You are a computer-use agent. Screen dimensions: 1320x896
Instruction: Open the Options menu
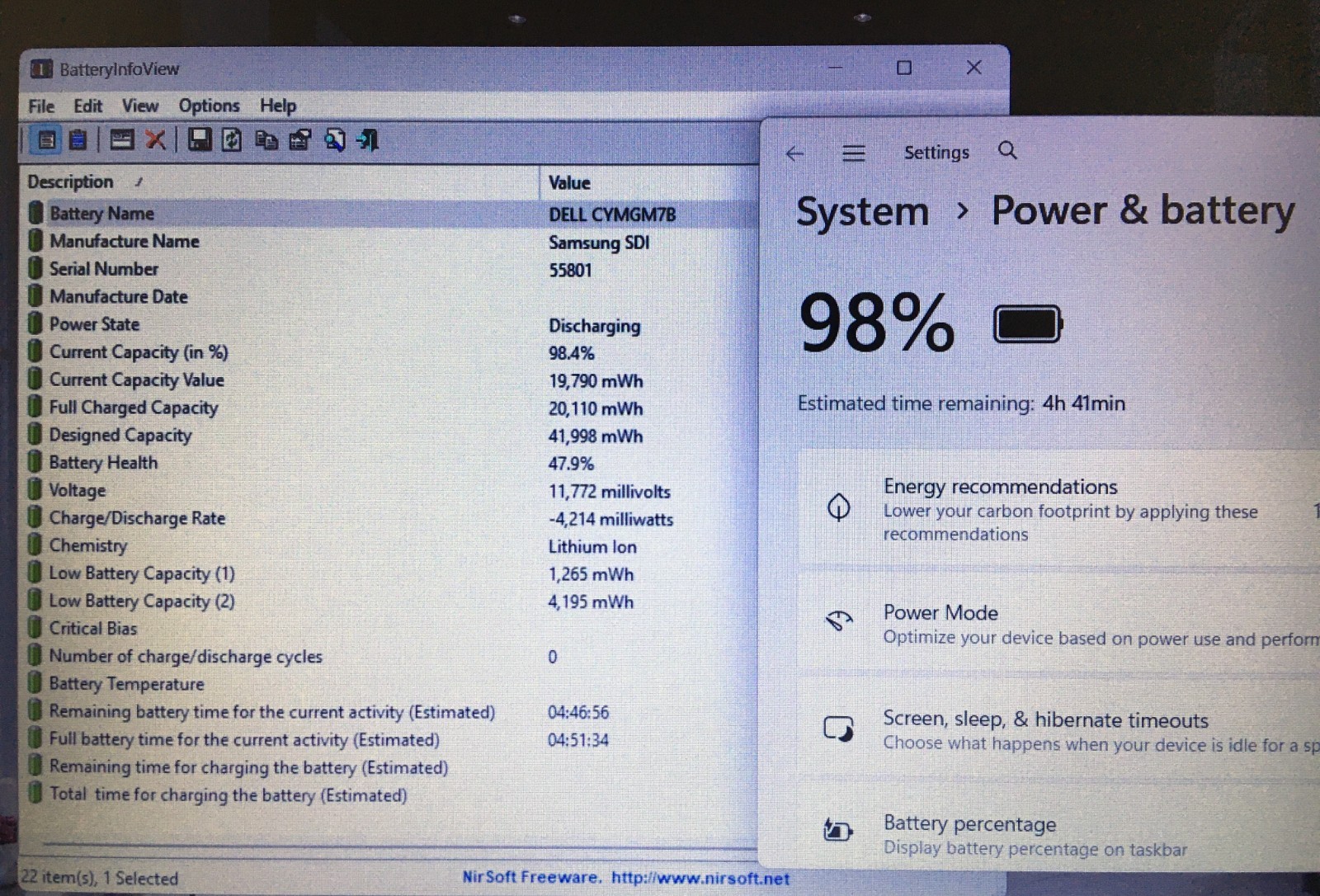[209, 106]
